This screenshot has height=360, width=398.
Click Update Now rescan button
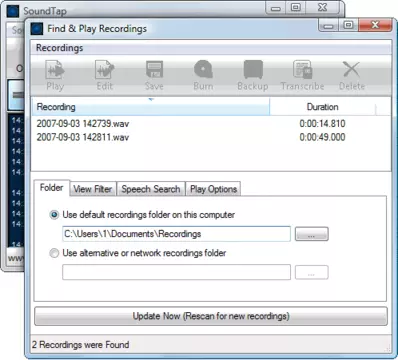211,316
